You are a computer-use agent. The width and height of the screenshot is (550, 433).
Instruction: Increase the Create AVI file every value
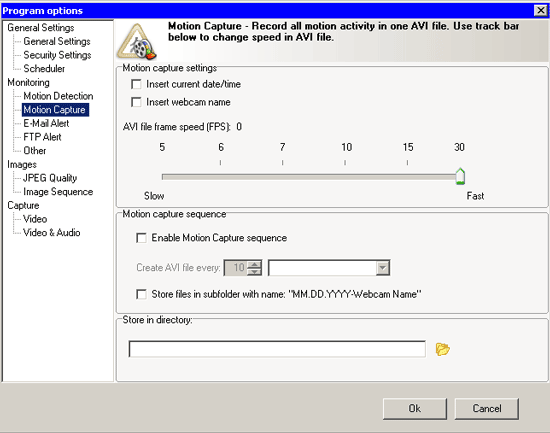point(254,265)
